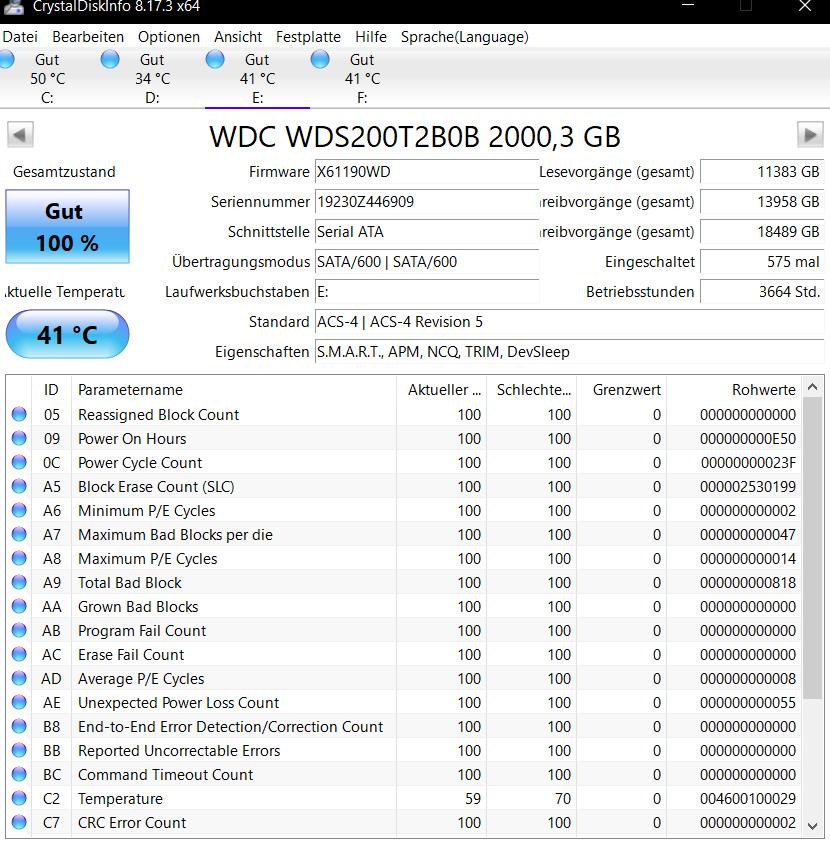
Task: Click status icon of Maximum P/E Cycles
Action: (19, 558)
